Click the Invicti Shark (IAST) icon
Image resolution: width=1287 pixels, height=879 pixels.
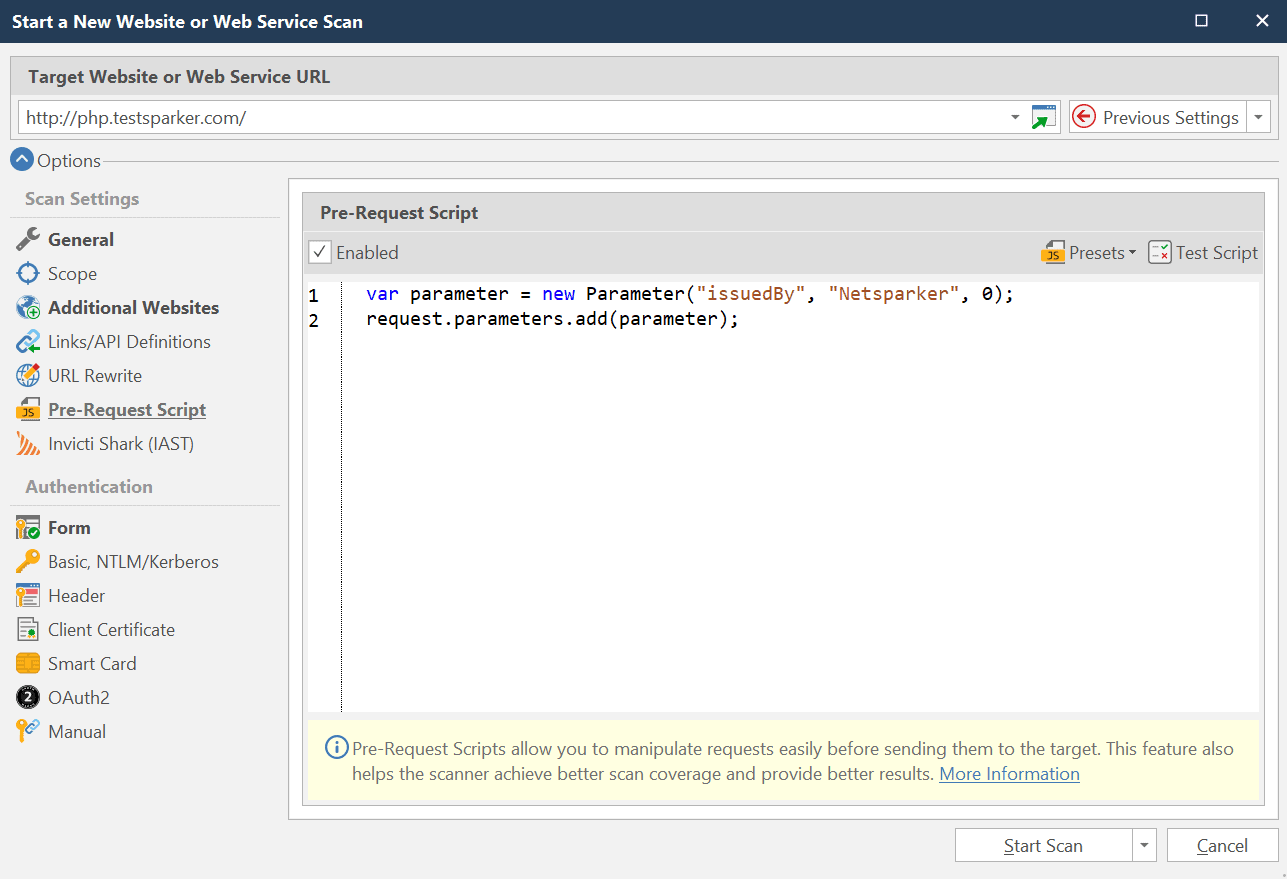pos(28,444)
